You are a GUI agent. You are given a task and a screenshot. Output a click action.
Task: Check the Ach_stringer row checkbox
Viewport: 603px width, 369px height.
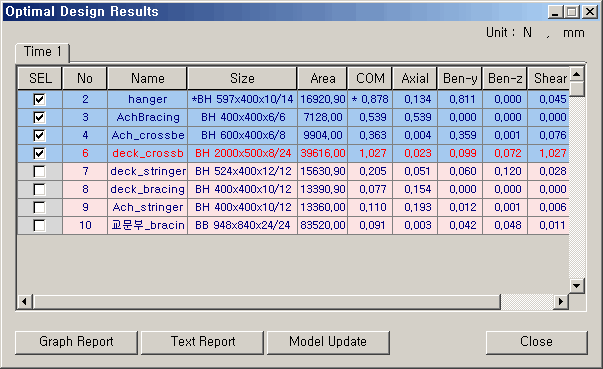[x=39, y=208]
